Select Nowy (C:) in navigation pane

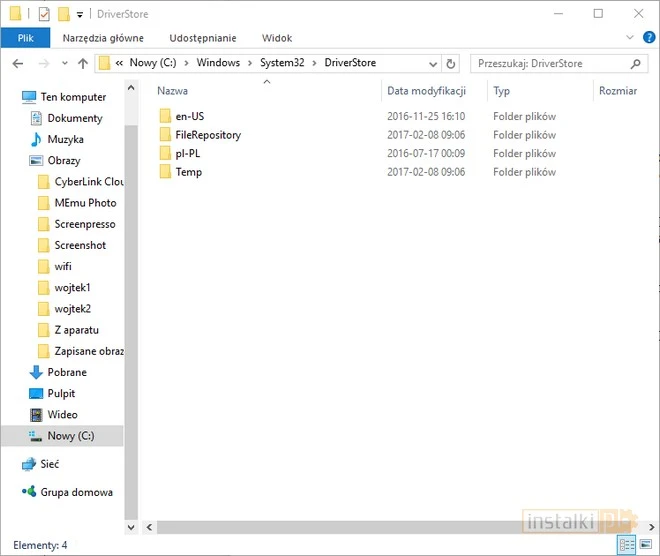(70, 436)
